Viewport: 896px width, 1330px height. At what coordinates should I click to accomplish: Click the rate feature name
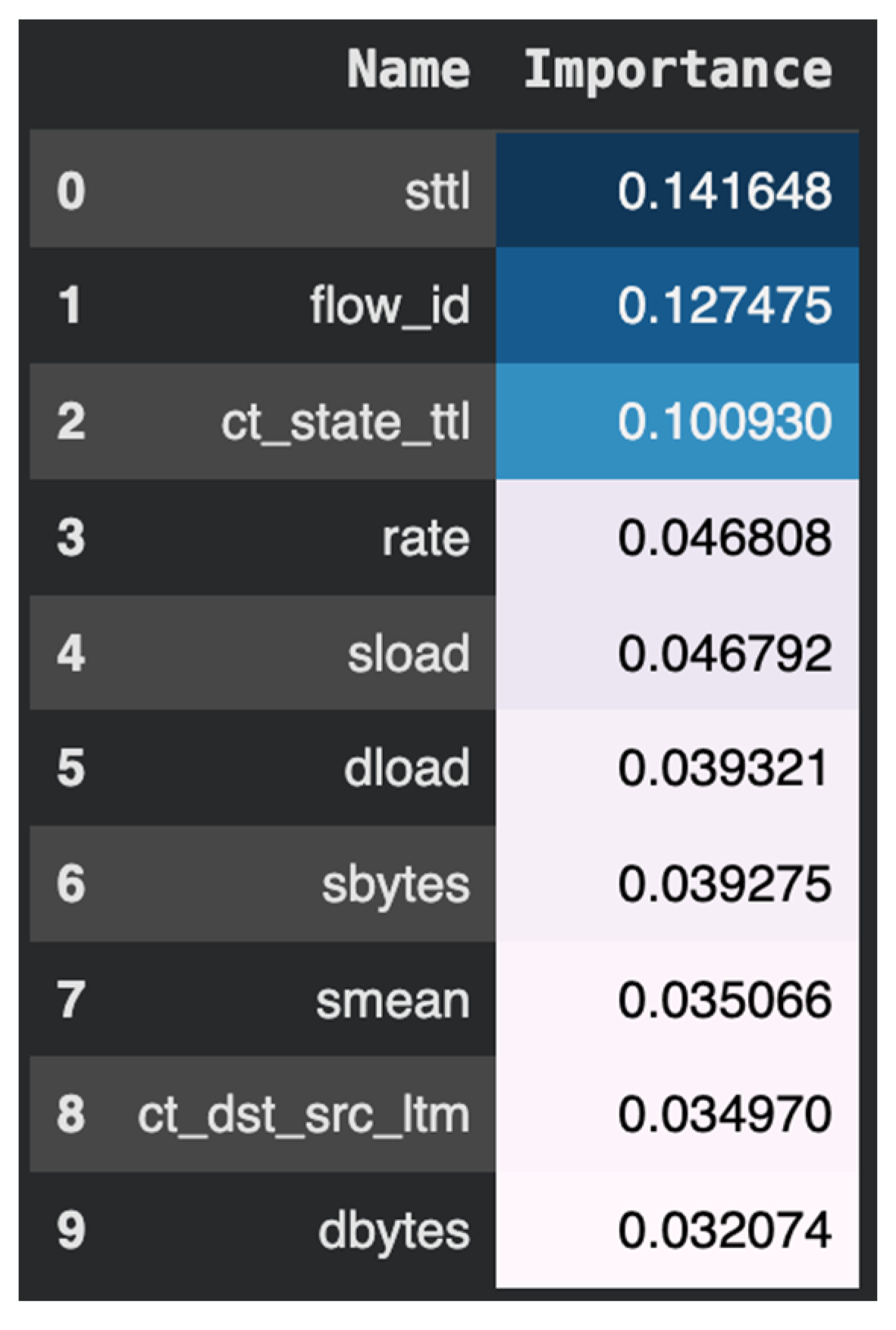[425, 538]
